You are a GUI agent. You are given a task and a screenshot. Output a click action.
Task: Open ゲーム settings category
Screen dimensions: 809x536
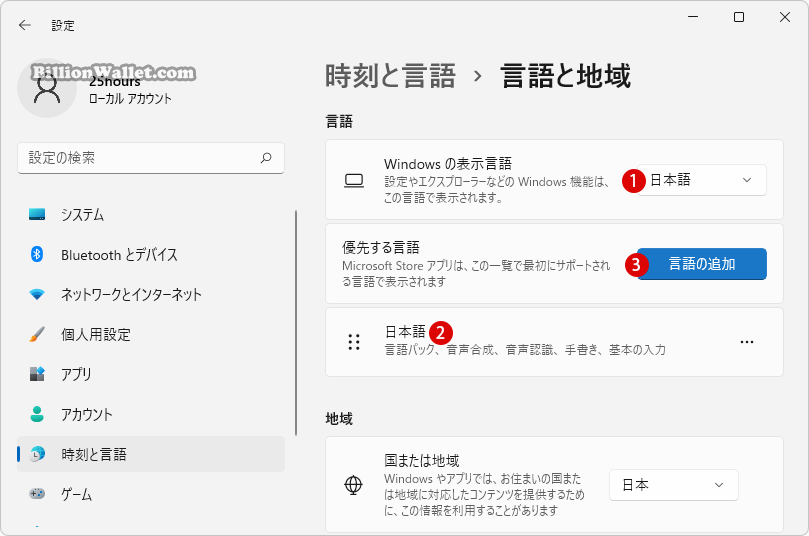pyautogui.click(x=151, y=494)
